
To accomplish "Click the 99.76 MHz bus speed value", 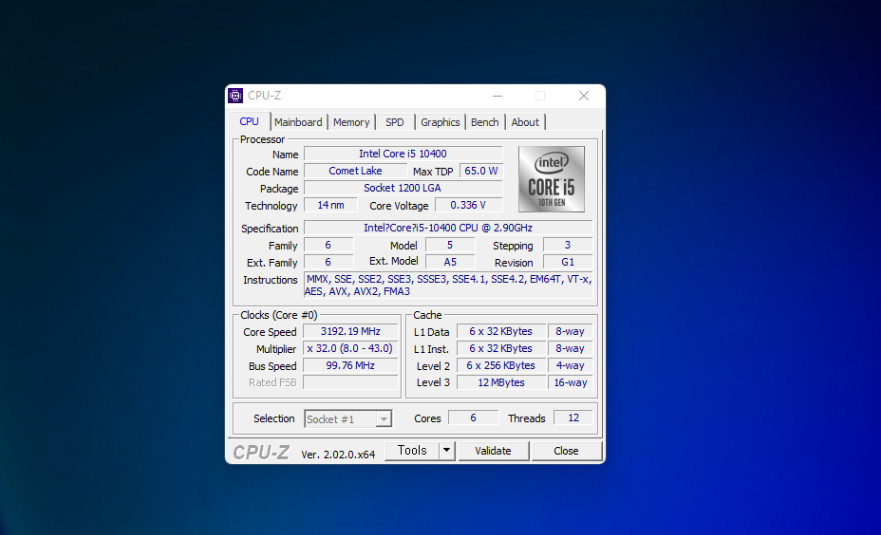I will pos(351,365).
